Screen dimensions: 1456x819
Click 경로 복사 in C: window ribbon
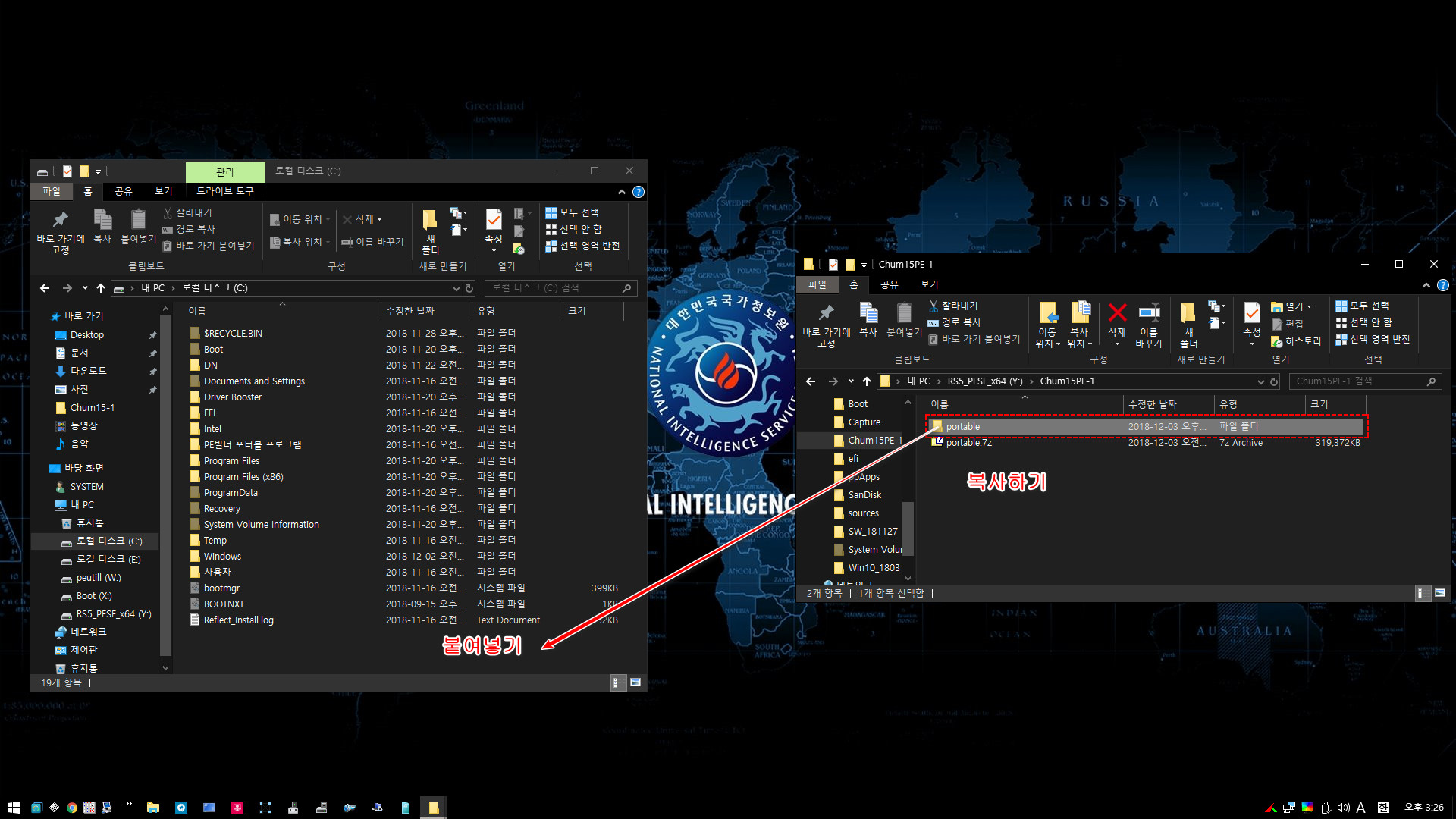click(x=190, y=229)
